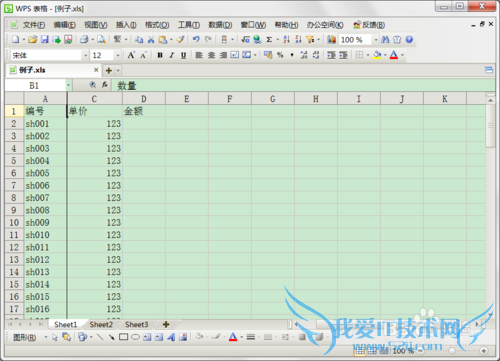Toggle Italic formatting
500x361 pixels.
(172, 55)
